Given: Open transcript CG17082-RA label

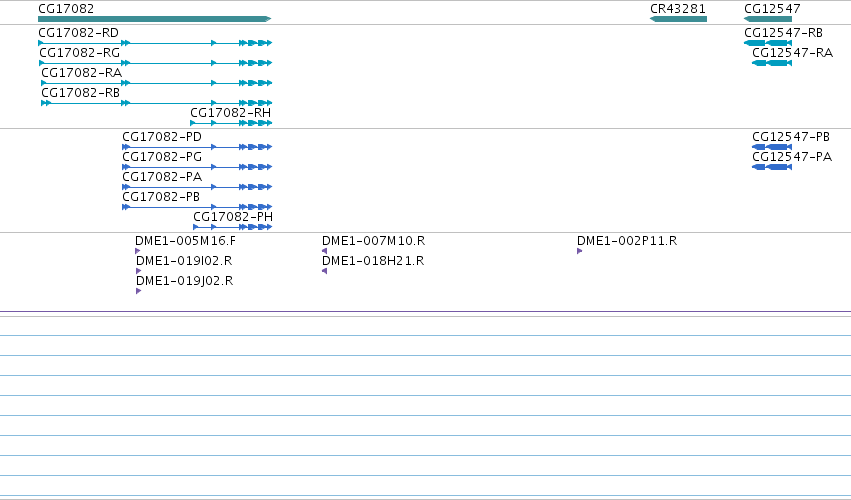Looking at the screenshot, I should click(81, 73).
